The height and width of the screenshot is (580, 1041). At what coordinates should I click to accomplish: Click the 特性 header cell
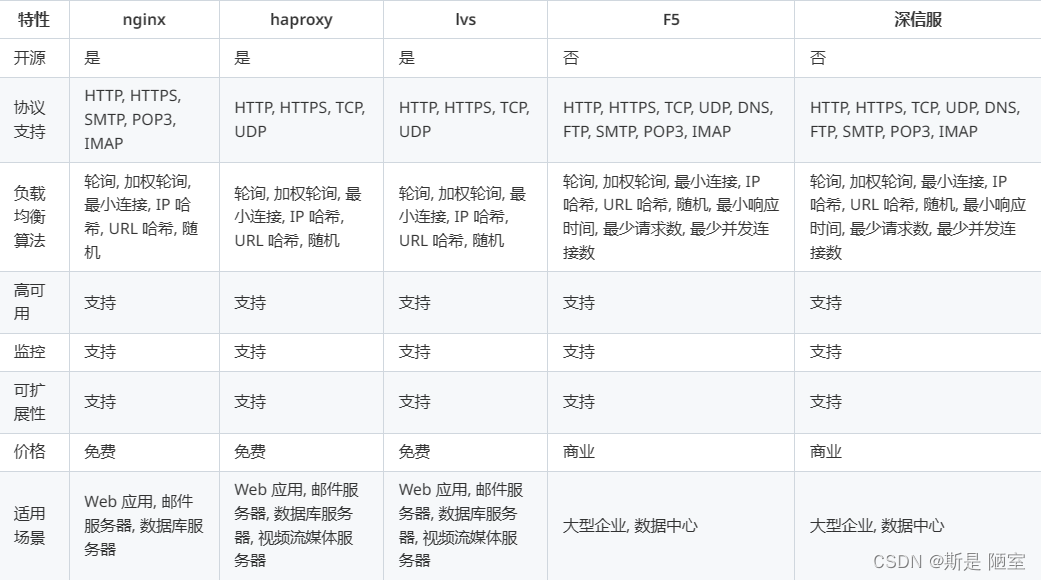[x=34, y=19]
